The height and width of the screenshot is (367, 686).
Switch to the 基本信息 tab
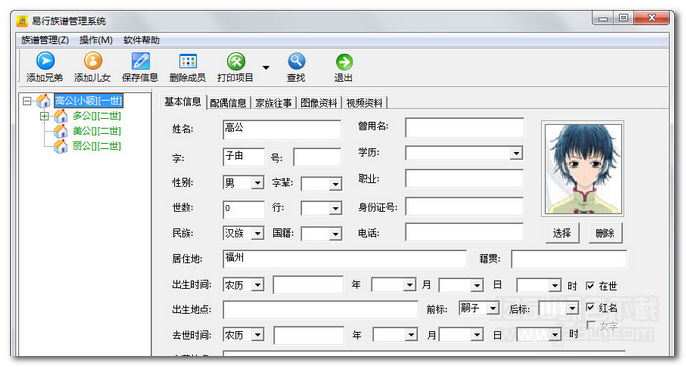[182, 101]
